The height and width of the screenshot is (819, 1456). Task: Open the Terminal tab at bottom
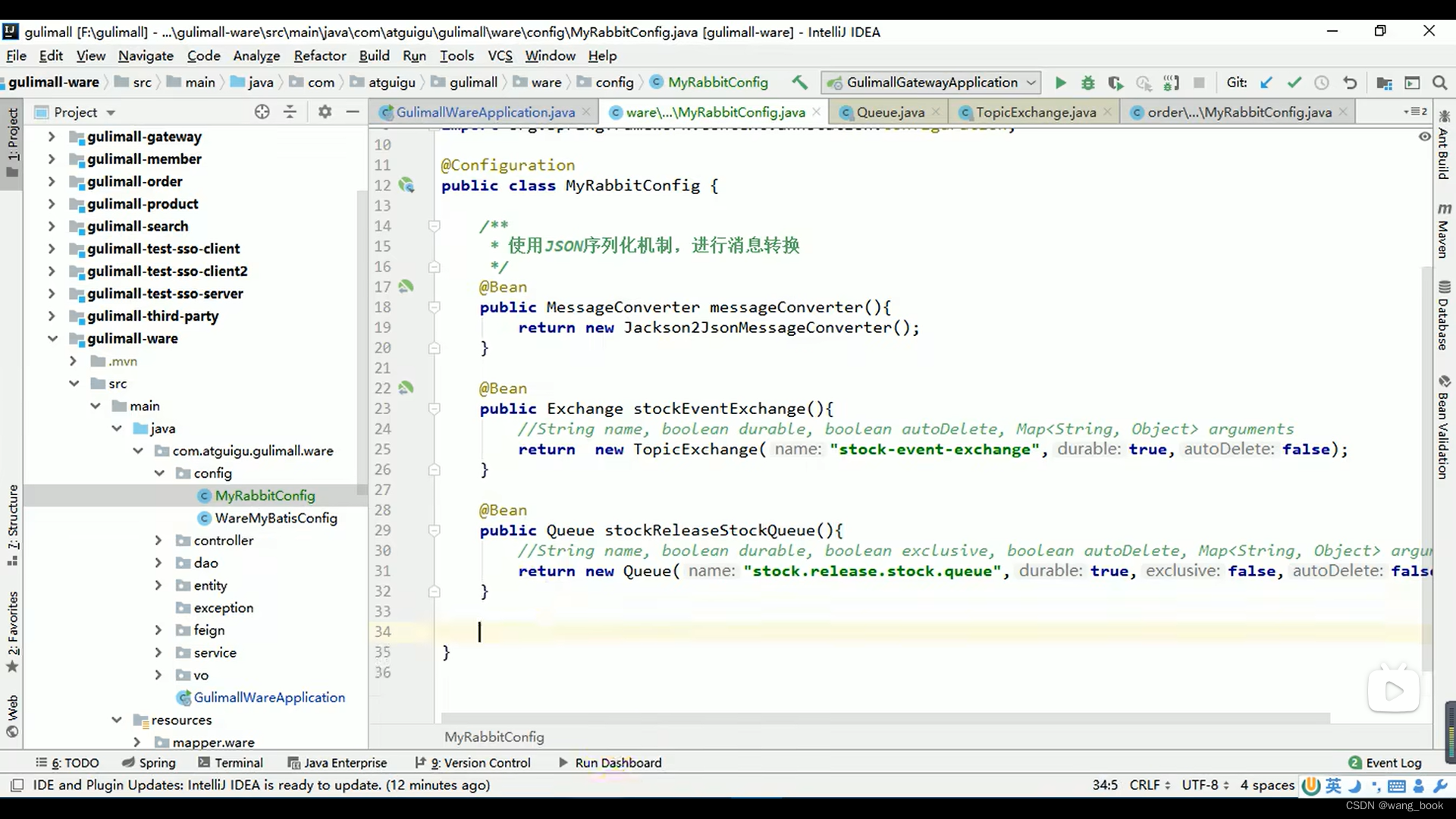[x=239, y=762]
